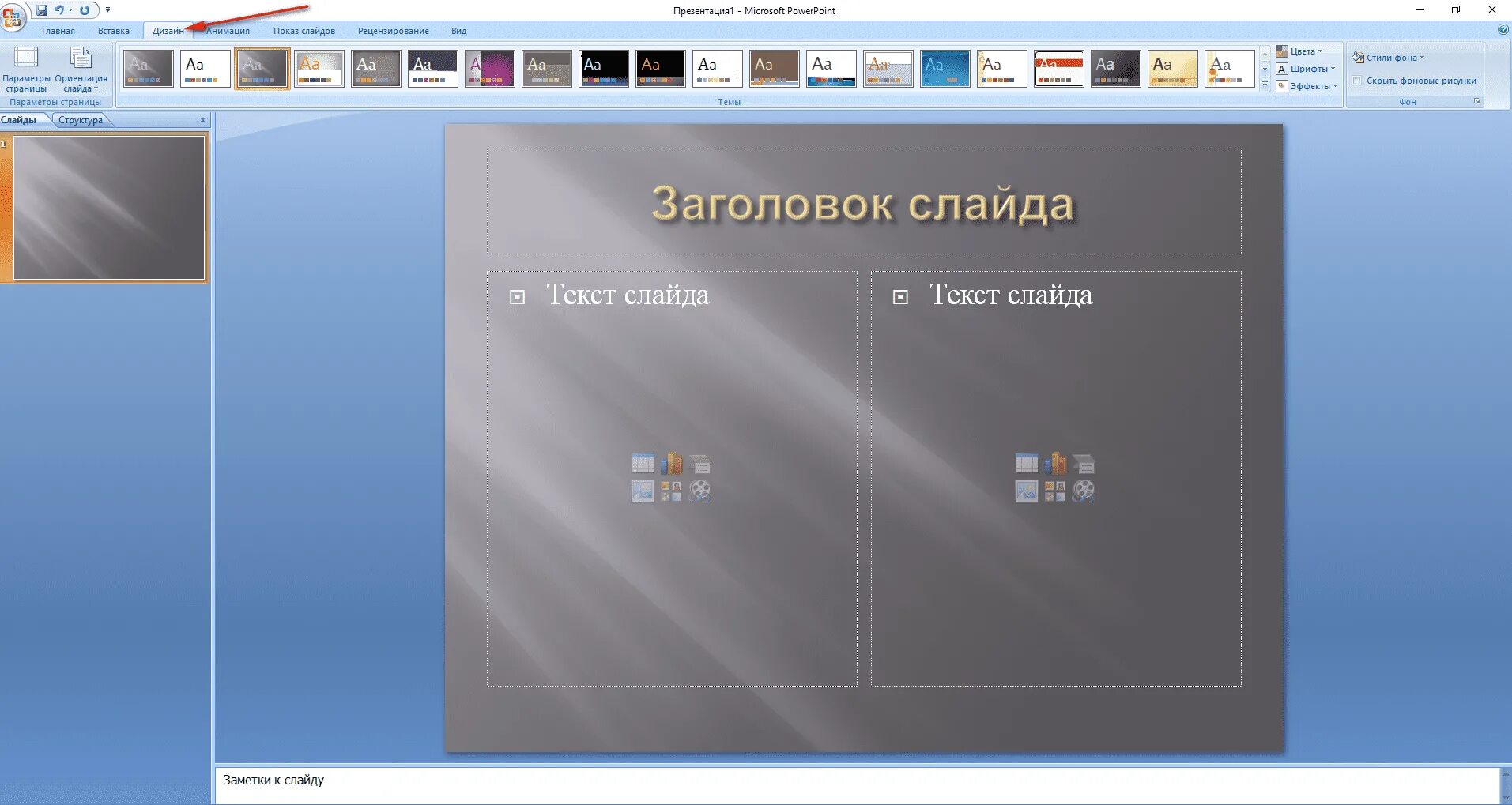
Task: Open the Вставка ribbon tab
Action: point(114,31)
